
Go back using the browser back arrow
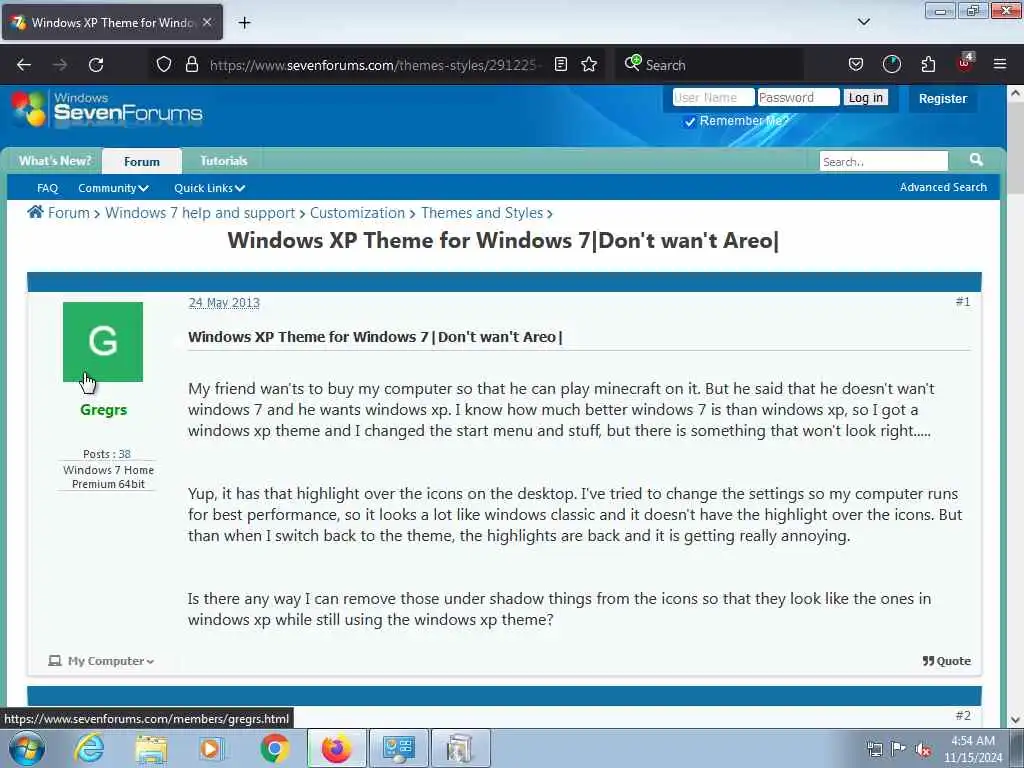tap(24, 65)
